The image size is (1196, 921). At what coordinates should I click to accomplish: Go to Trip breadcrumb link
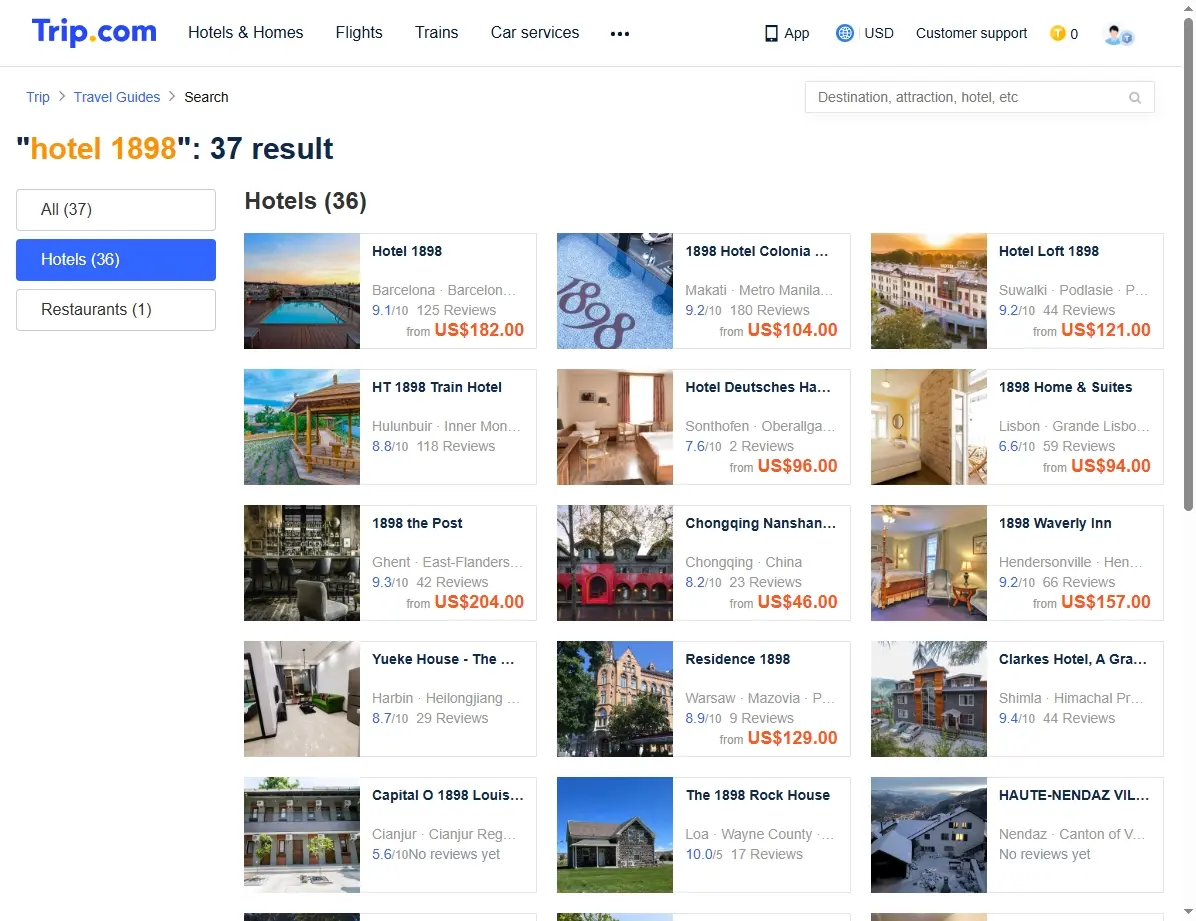[x=37, y=97]
